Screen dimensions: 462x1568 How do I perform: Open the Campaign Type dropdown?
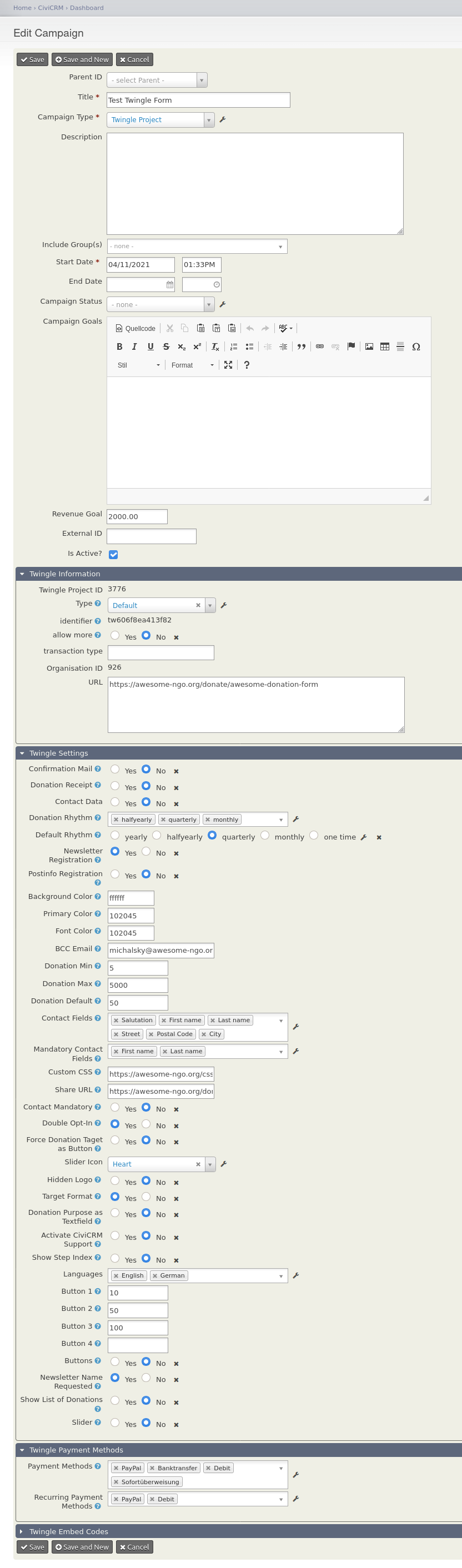(x=160, y=120)
